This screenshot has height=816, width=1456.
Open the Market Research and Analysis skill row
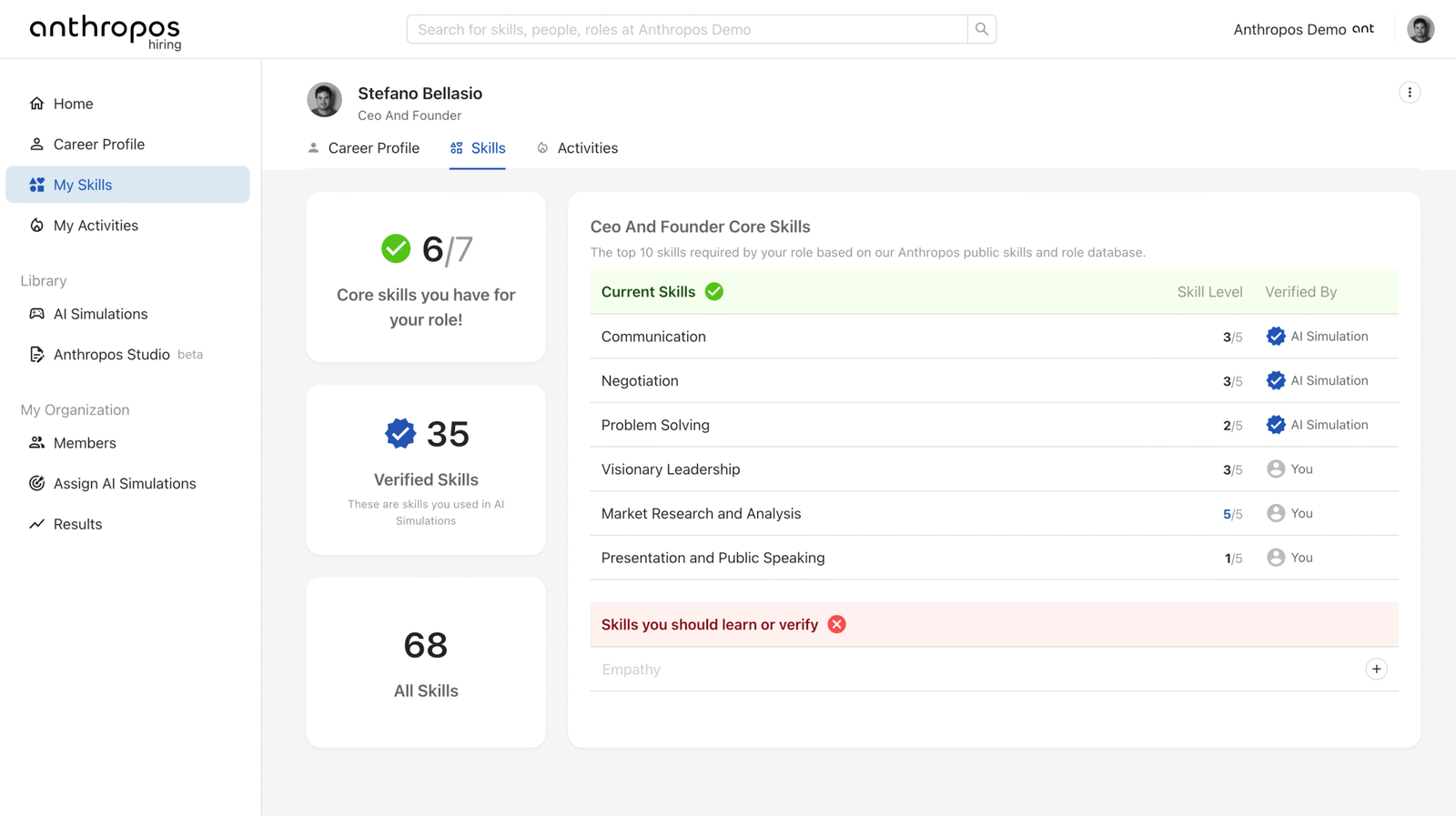click(x=994, y=513)
